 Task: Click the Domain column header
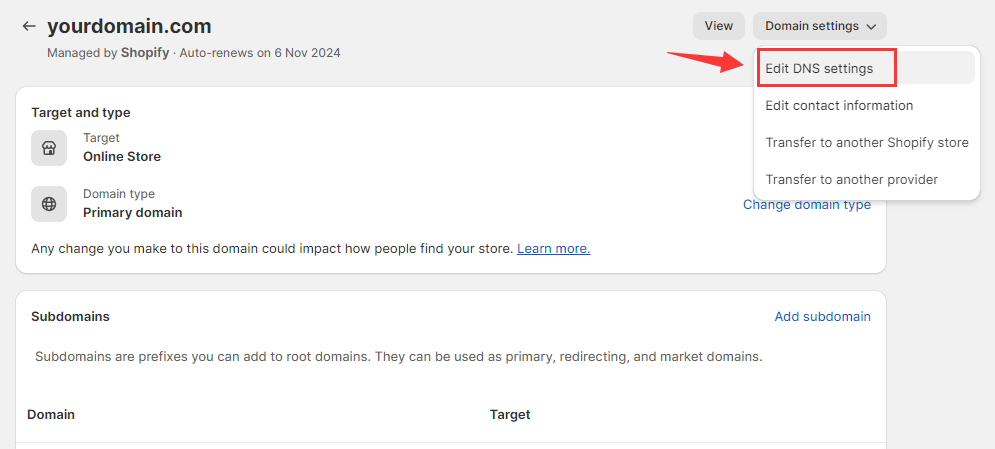click(x=51, y=414)
